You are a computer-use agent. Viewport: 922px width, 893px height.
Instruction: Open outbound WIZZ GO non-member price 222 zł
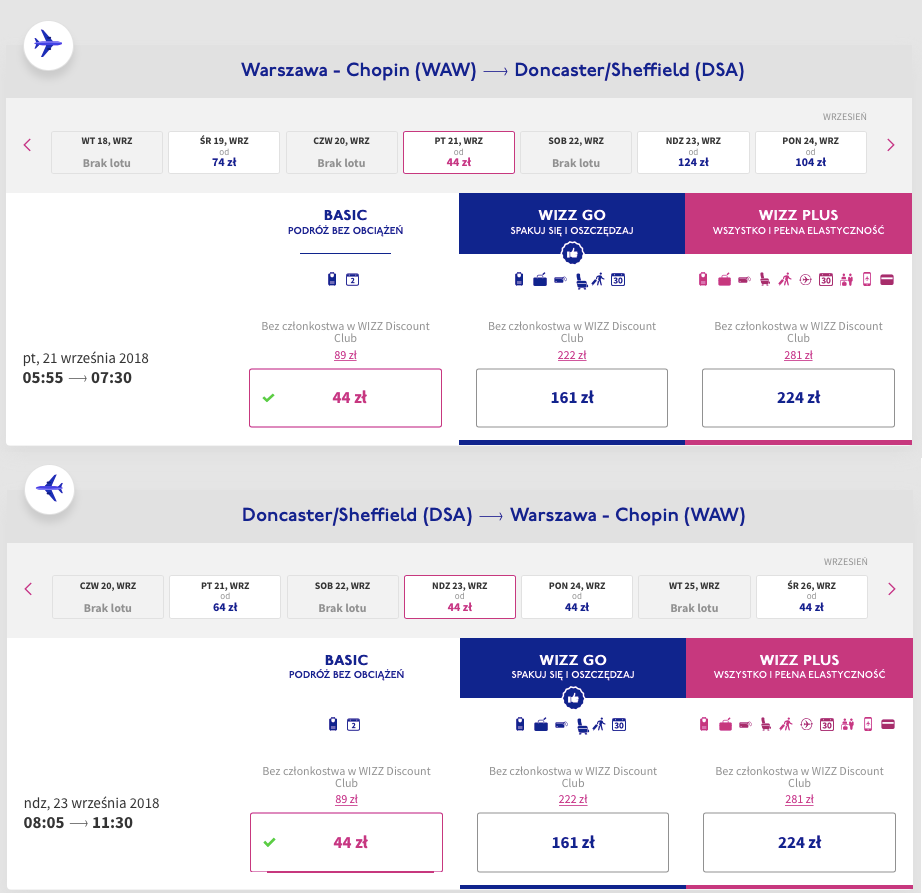pyautogui.click(x=572, y=355)
